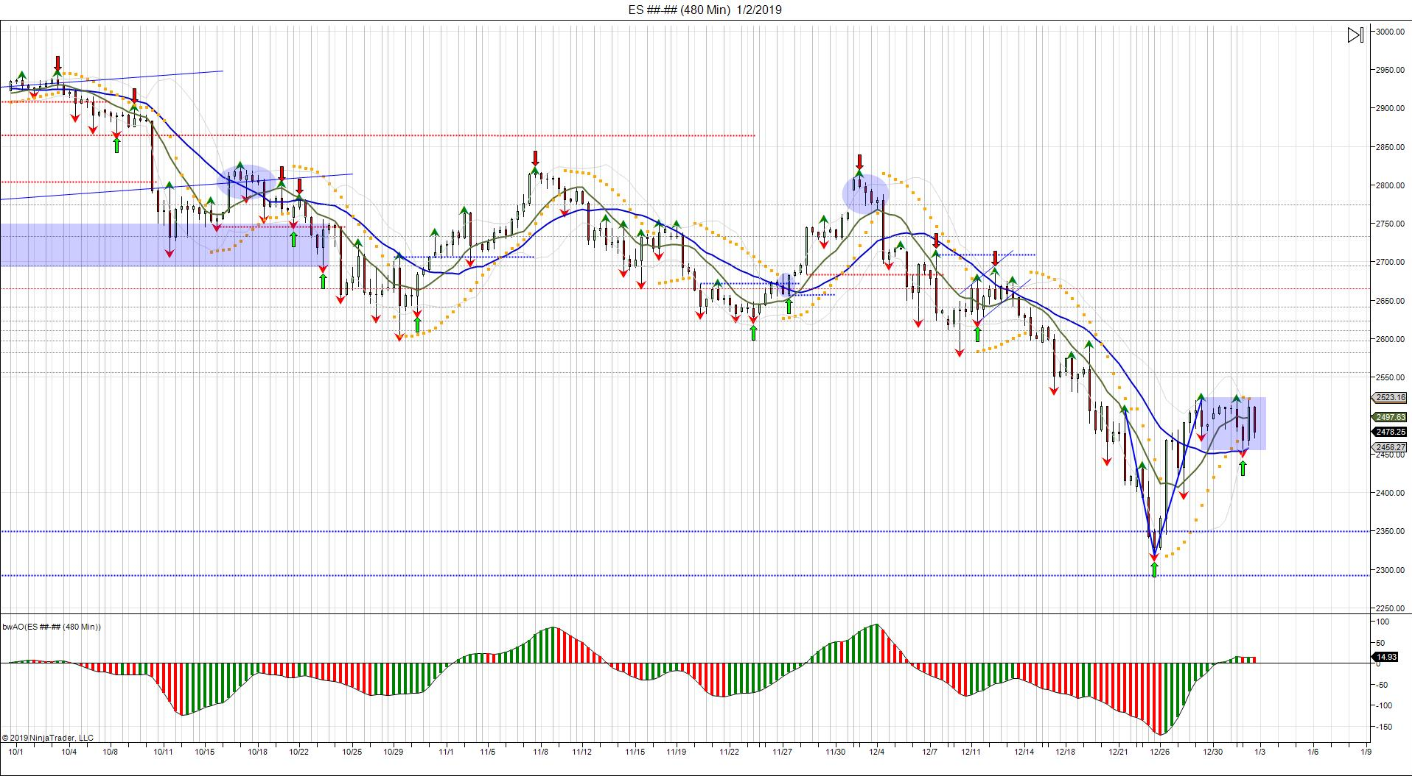
Task: Click the 10/25 date label
Action: click(351, 751)
